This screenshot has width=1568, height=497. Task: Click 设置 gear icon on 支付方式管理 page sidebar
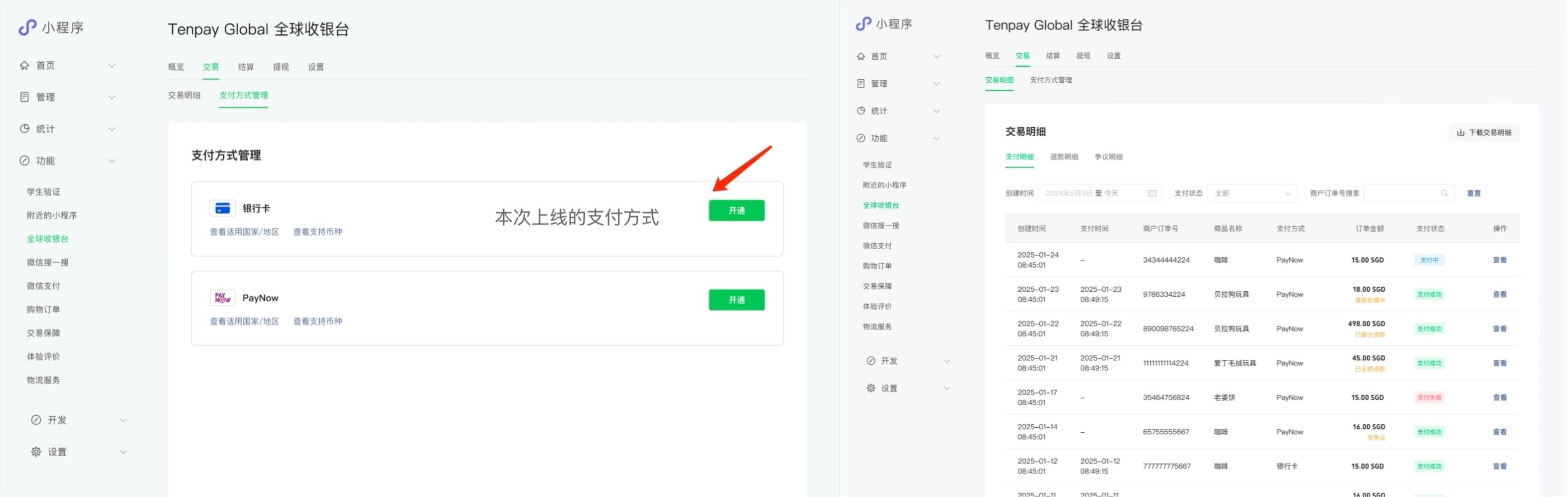36,452
